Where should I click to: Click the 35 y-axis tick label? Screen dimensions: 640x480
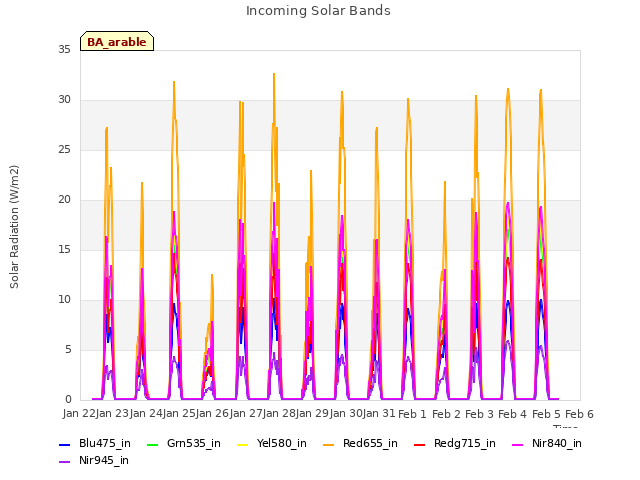tap(64, 50)
